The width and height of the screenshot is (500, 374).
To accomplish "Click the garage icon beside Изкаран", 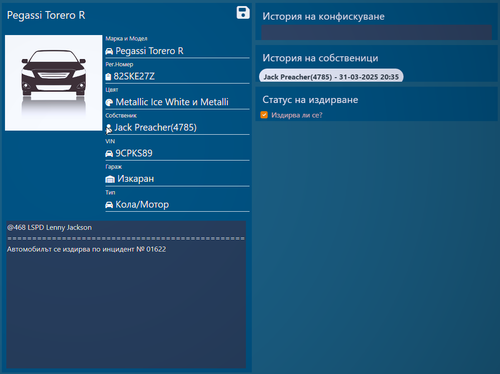I will pos(110,179).
